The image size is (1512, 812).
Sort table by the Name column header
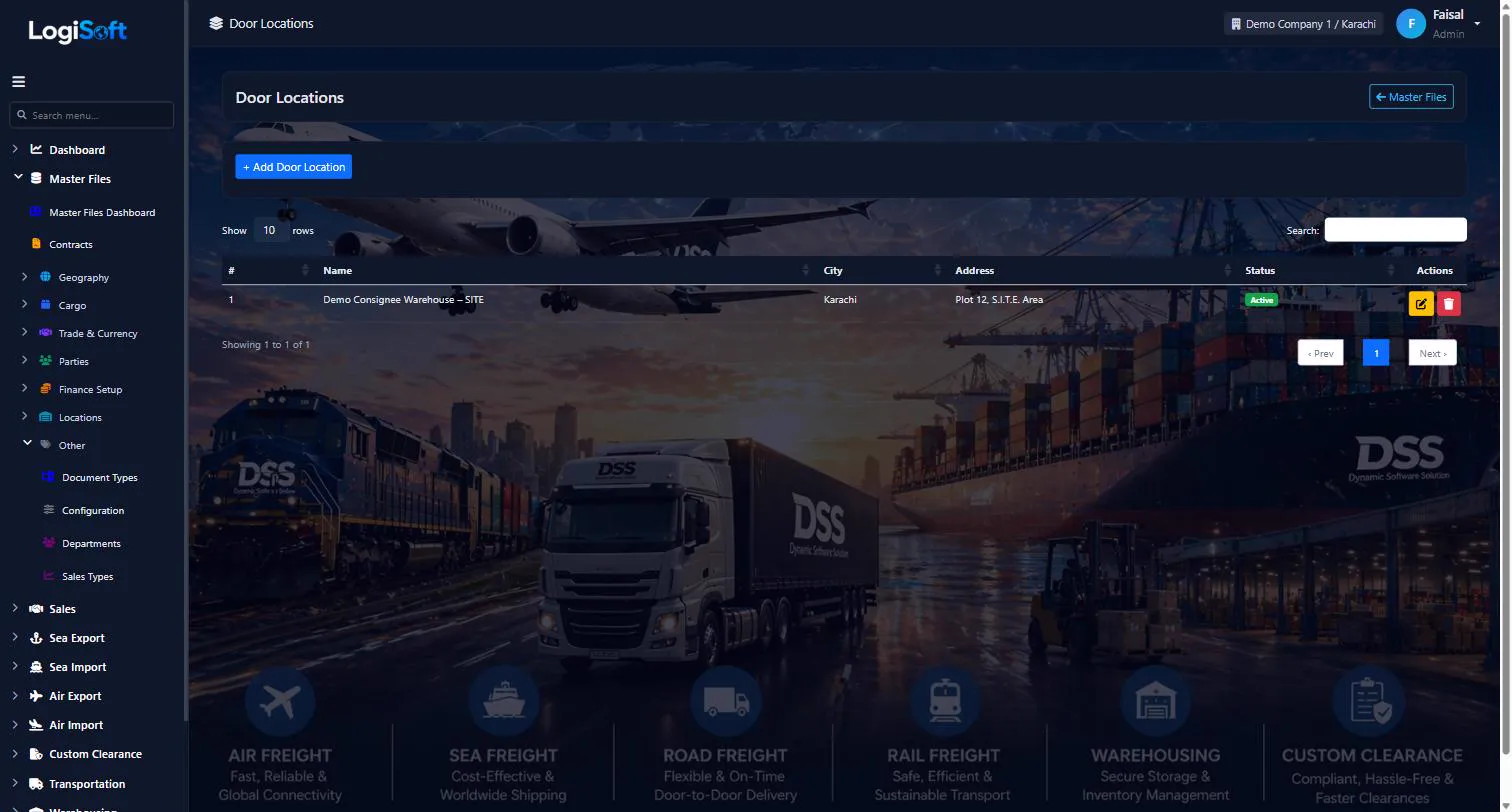(565, 270)
